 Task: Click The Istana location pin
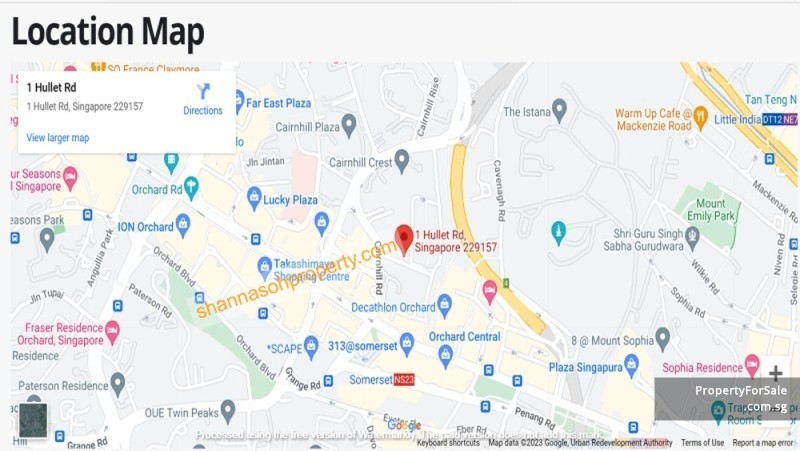560,111
